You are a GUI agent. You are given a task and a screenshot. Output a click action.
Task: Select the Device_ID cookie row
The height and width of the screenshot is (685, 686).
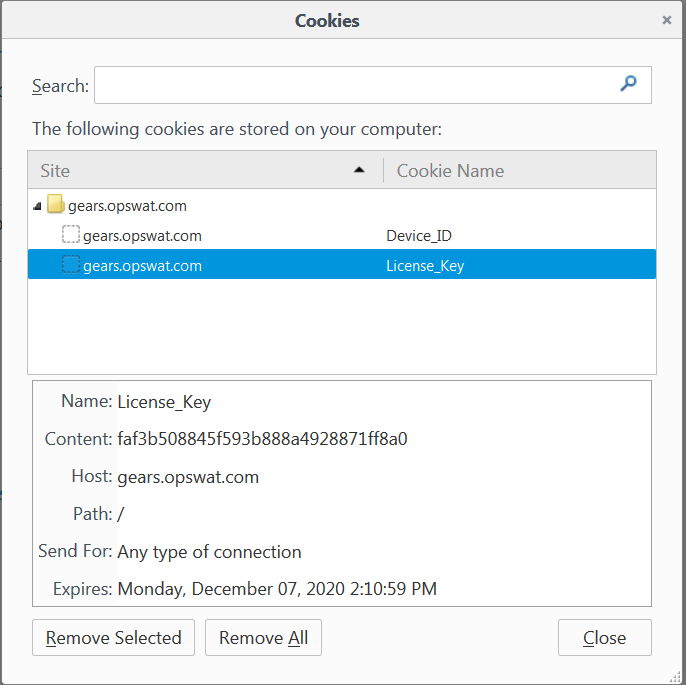[x=342, y=235]
